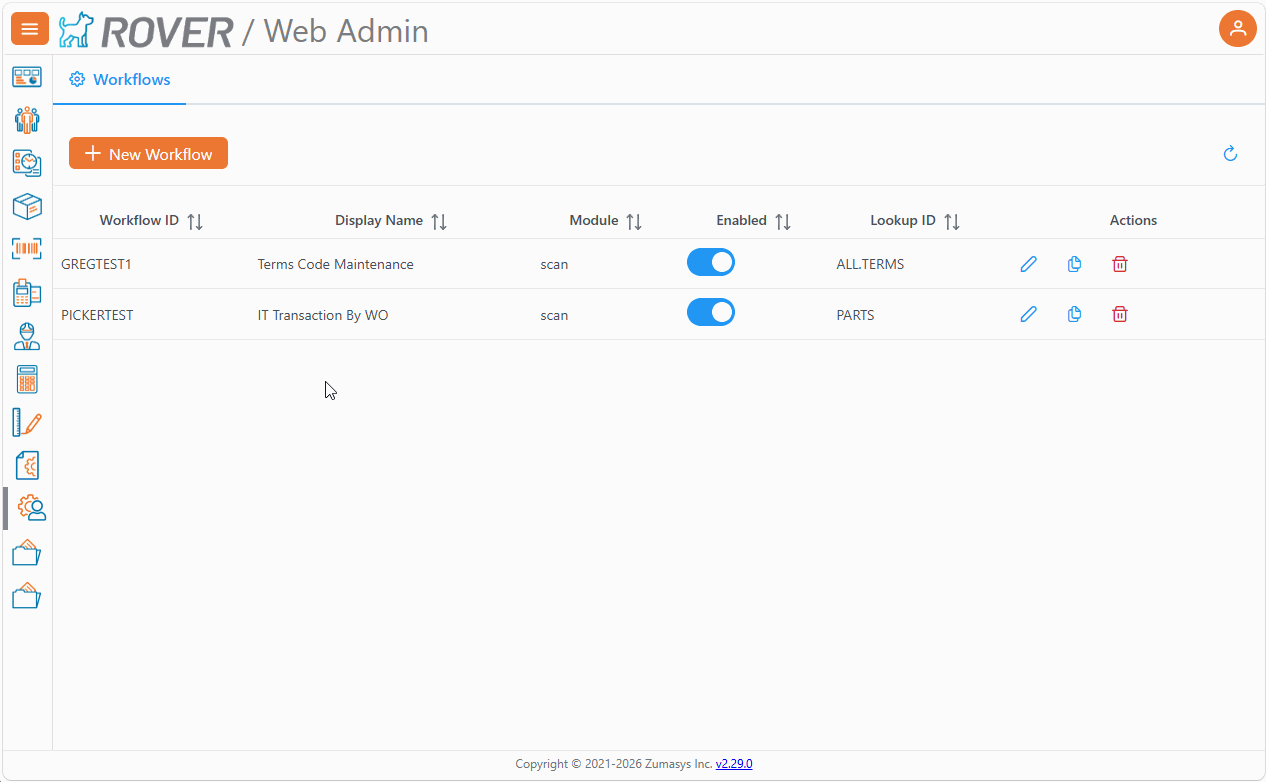Image resolution: width=1266 pixels, height=782 pixels.
Task: Open the barcode scan sidebar icon
Action: (x=27, y=249)
